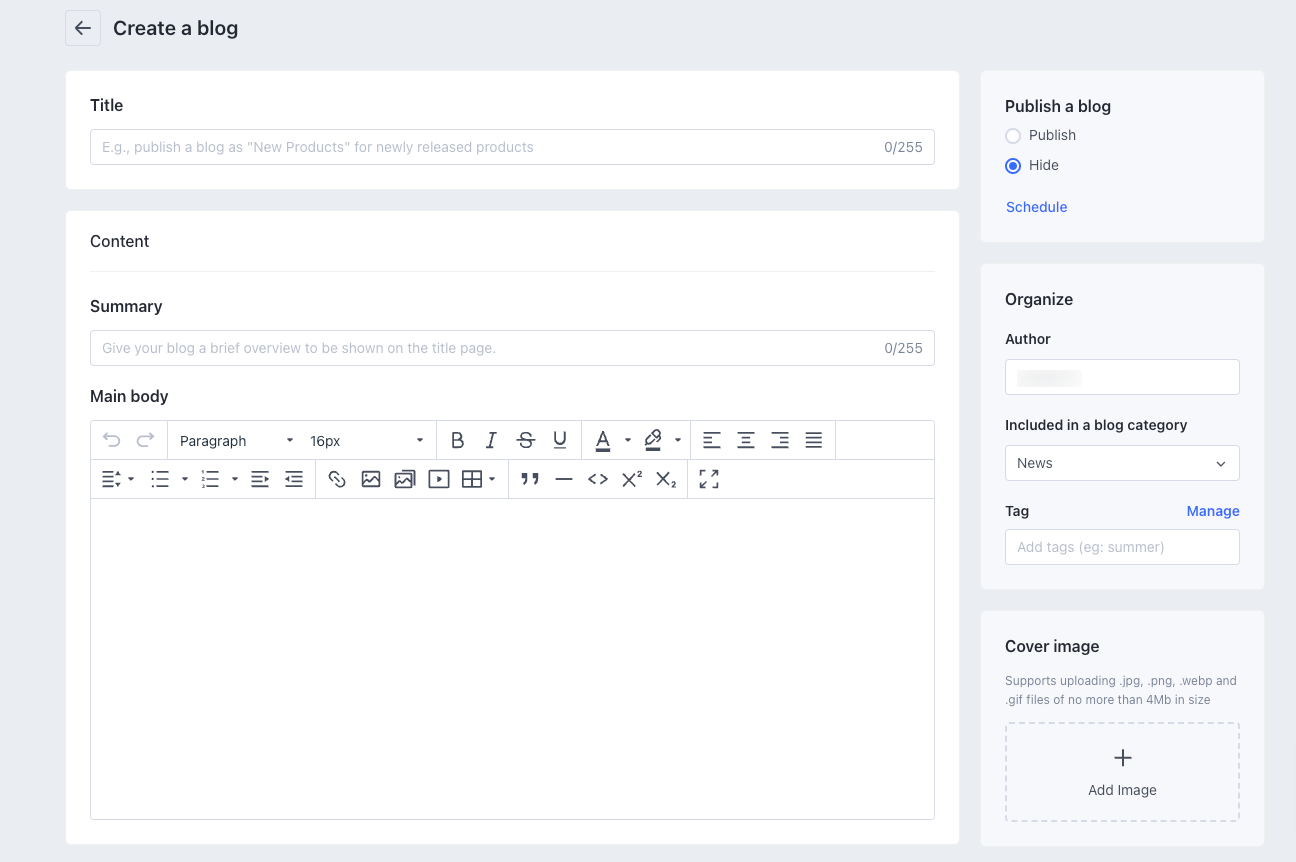This screenshot has width=1296, height=862.
Task: Open the Schedule link
Action: [x=1036, y=207]
